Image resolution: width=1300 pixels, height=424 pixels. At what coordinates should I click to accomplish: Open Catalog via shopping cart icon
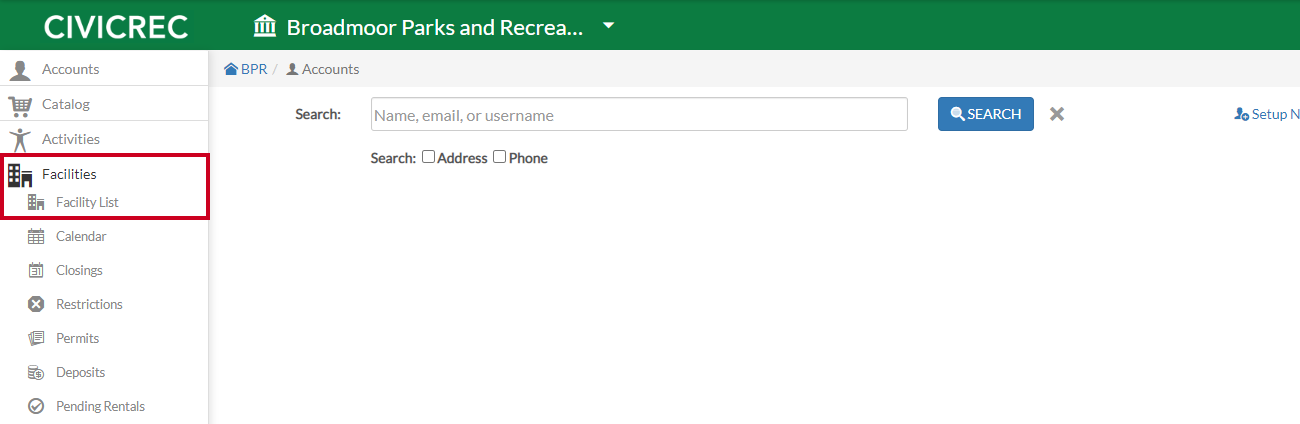pos(20,105)
